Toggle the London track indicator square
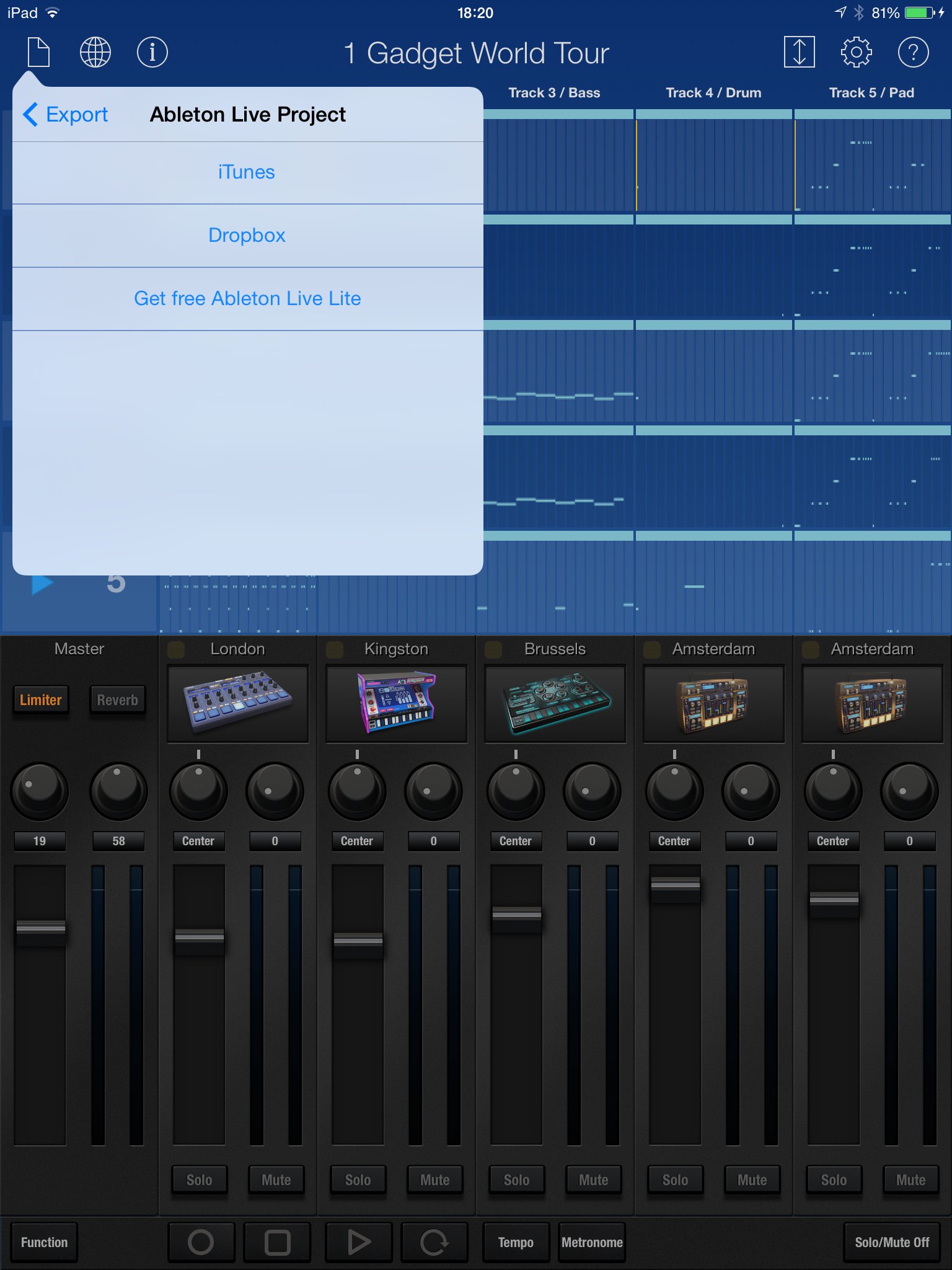 pyautogui.click(x=176, y=649)
